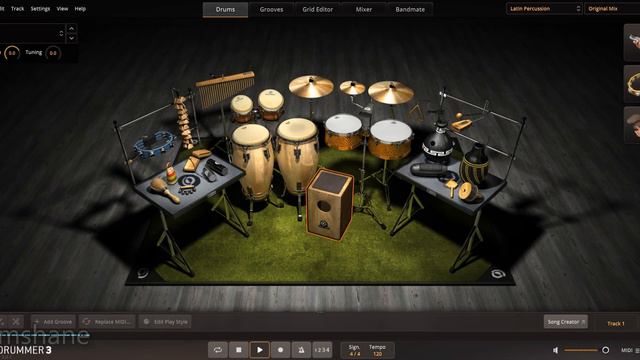Select the left bongo drum

242,108
